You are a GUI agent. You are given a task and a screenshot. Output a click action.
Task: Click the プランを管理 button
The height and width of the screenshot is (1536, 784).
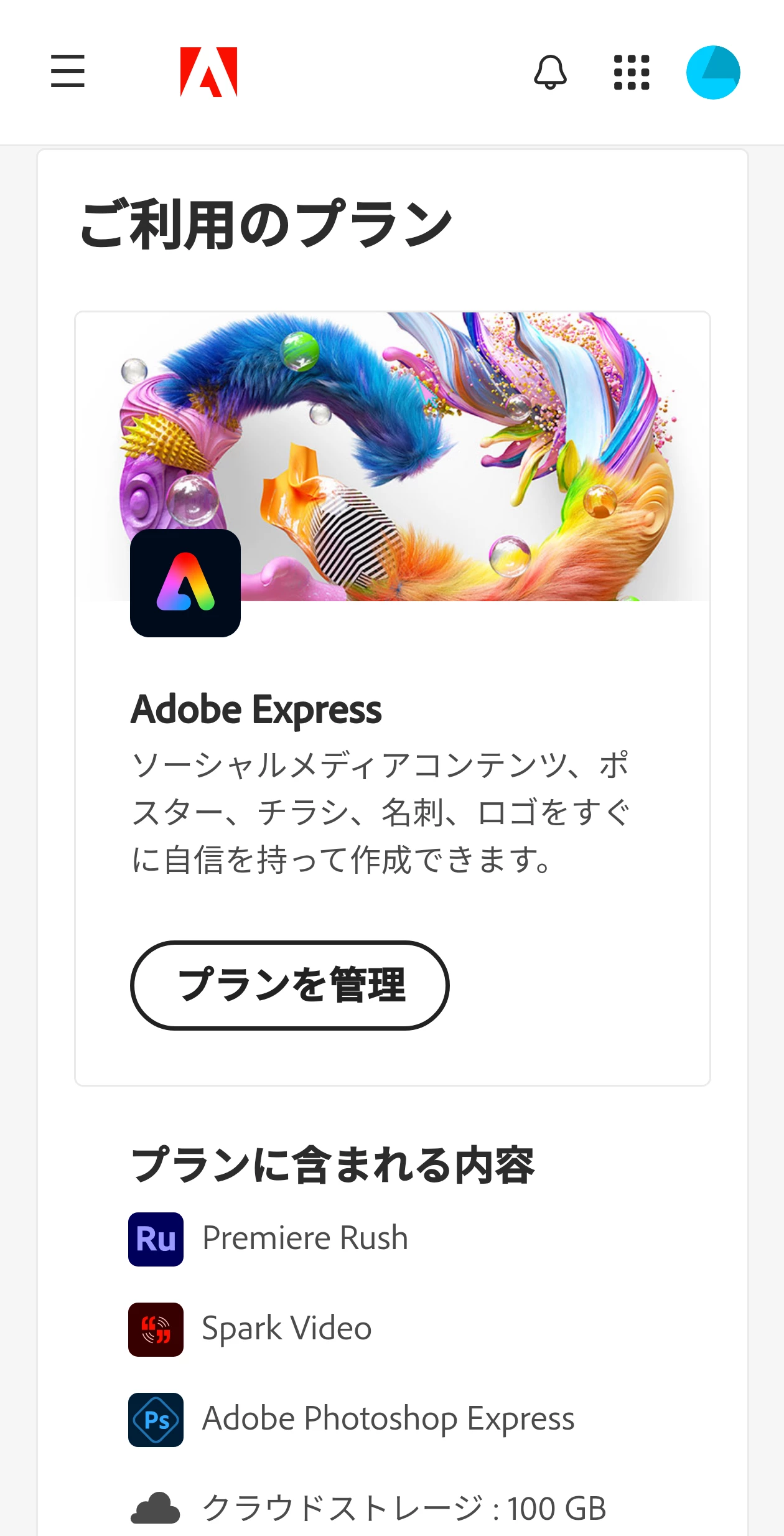coord(290,985)
